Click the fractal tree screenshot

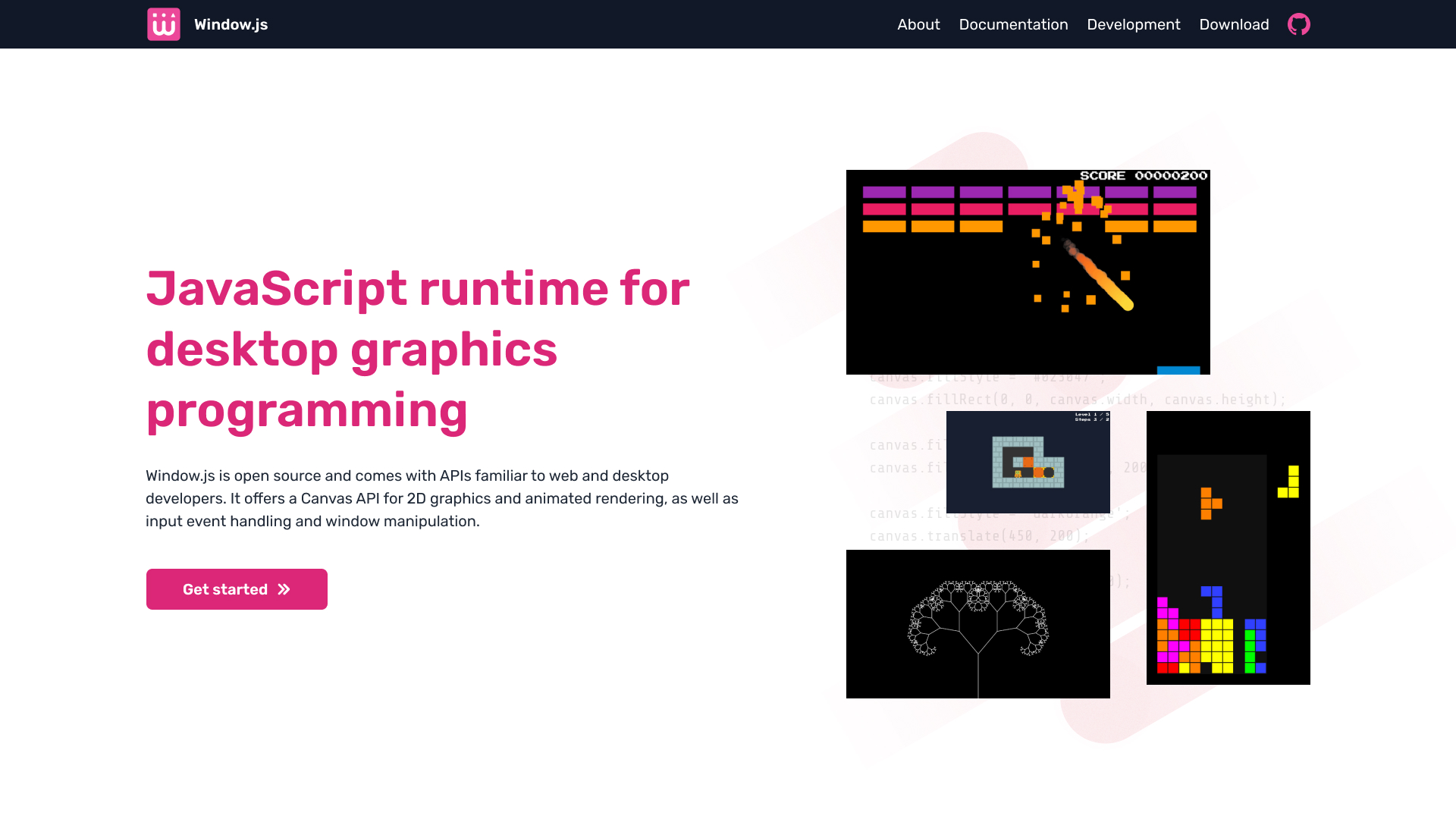977,623
